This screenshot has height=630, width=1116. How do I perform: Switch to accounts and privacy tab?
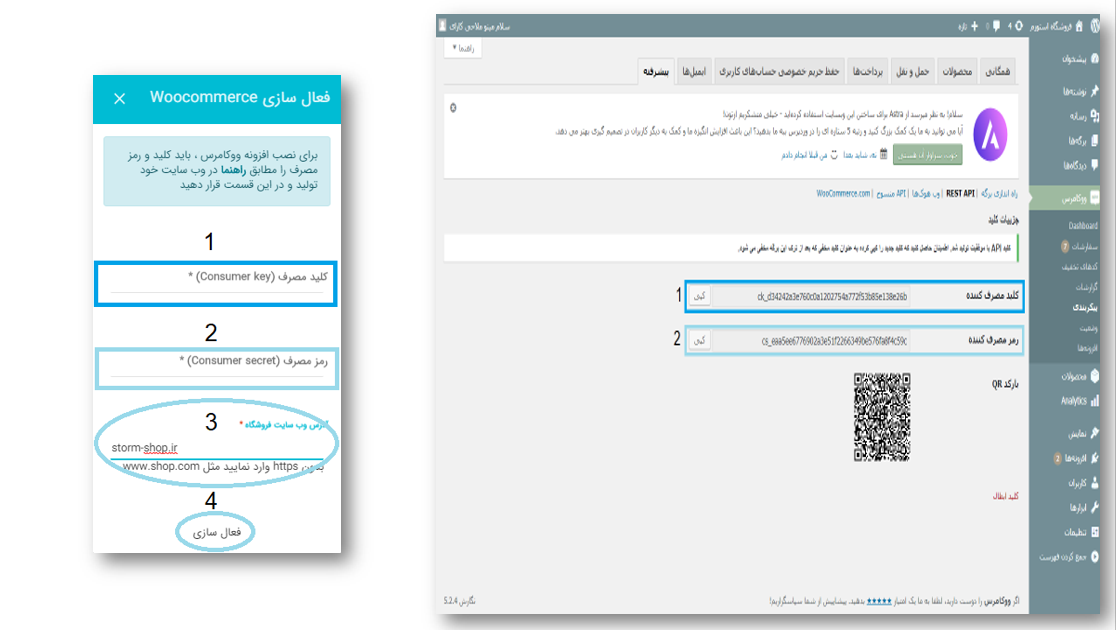pos(779,71)
